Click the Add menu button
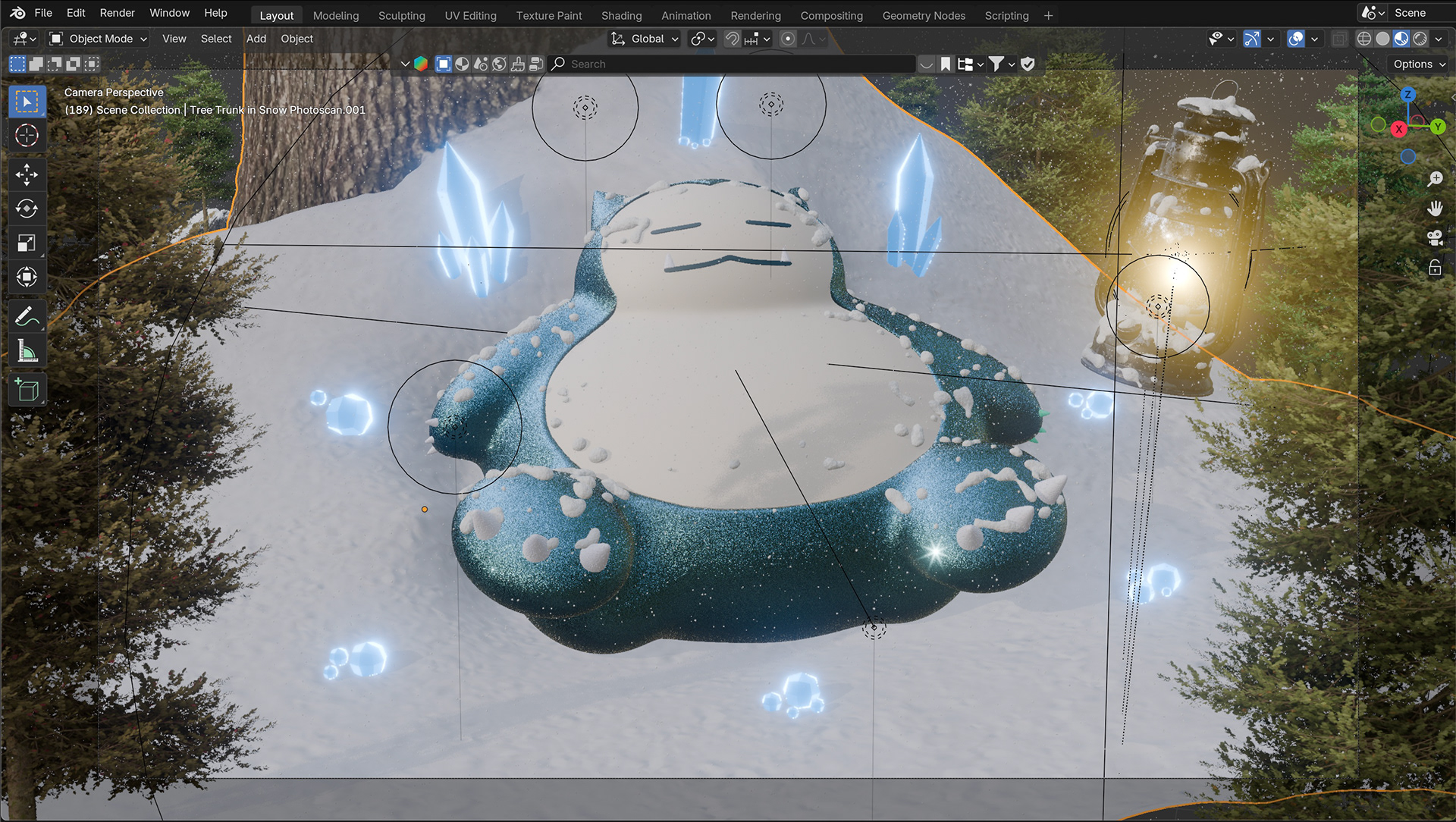 tap(256, 39)
